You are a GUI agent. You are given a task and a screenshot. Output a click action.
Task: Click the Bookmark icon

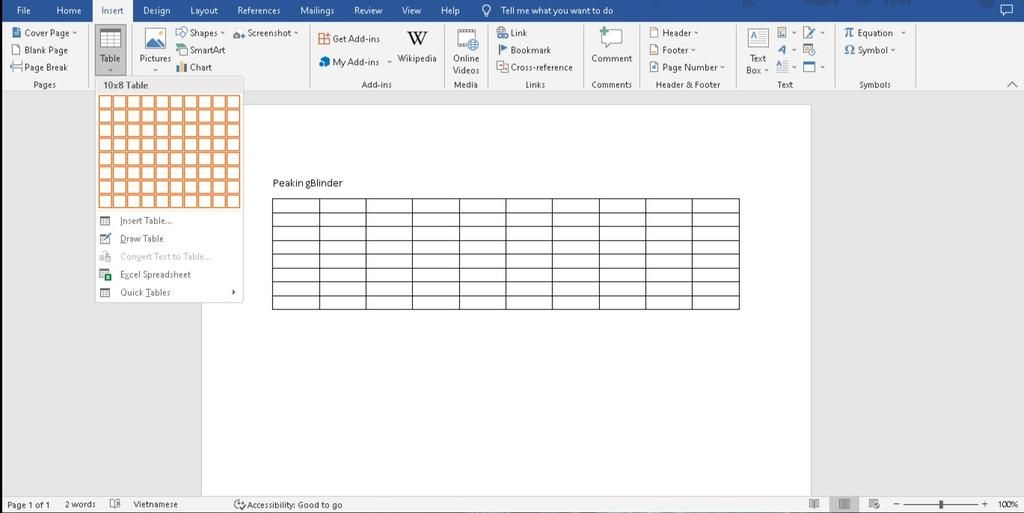coord(504,50)
